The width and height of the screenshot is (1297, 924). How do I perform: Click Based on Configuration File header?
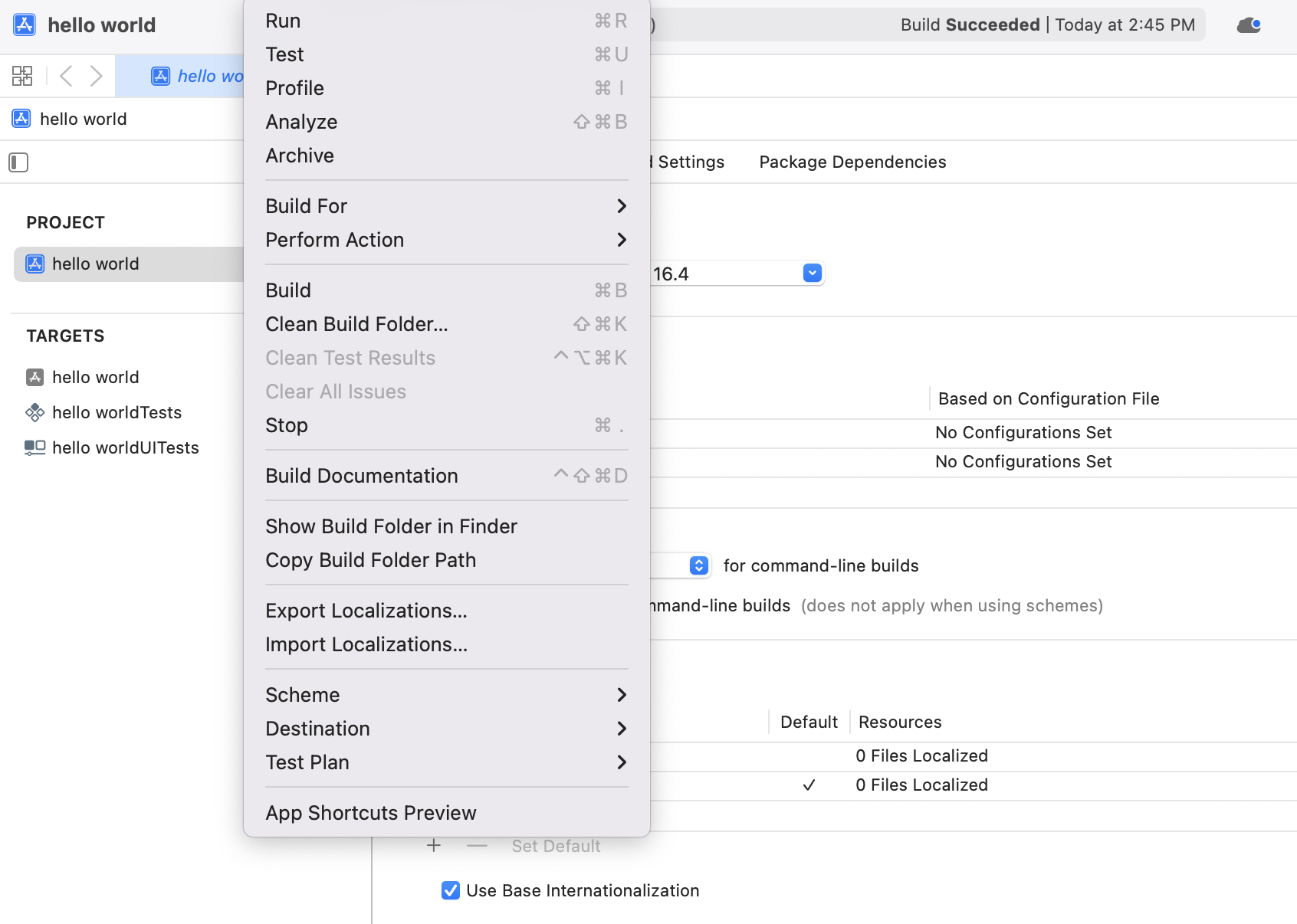[x=1049, y=398]
